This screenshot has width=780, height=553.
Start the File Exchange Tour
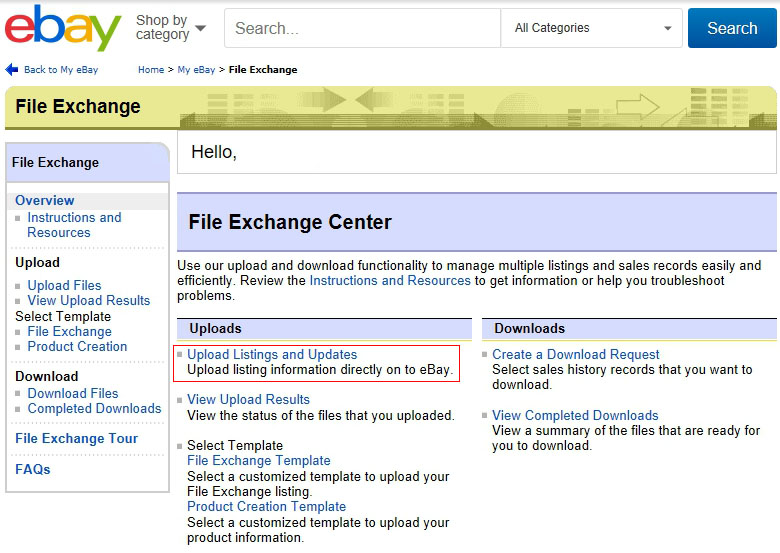pos(77,439)
